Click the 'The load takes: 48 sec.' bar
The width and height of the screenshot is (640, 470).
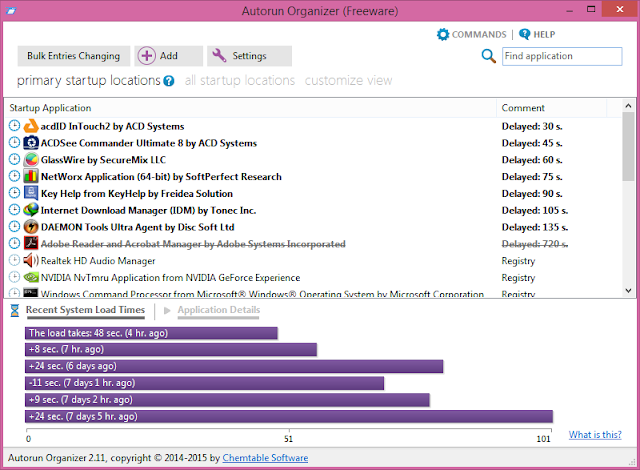pyautogui.click(x=151, y=333)
